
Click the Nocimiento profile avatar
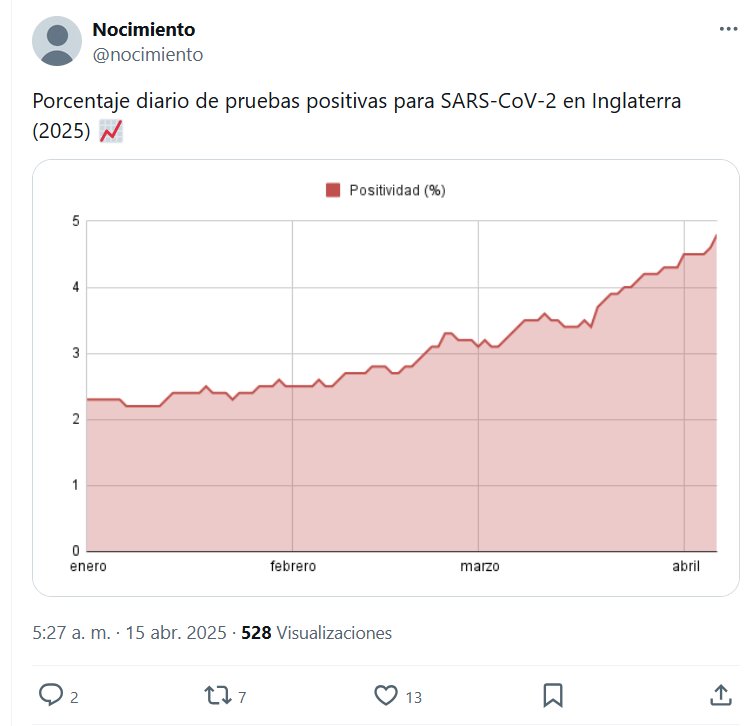pyautogui.click(x=57, y=41)
